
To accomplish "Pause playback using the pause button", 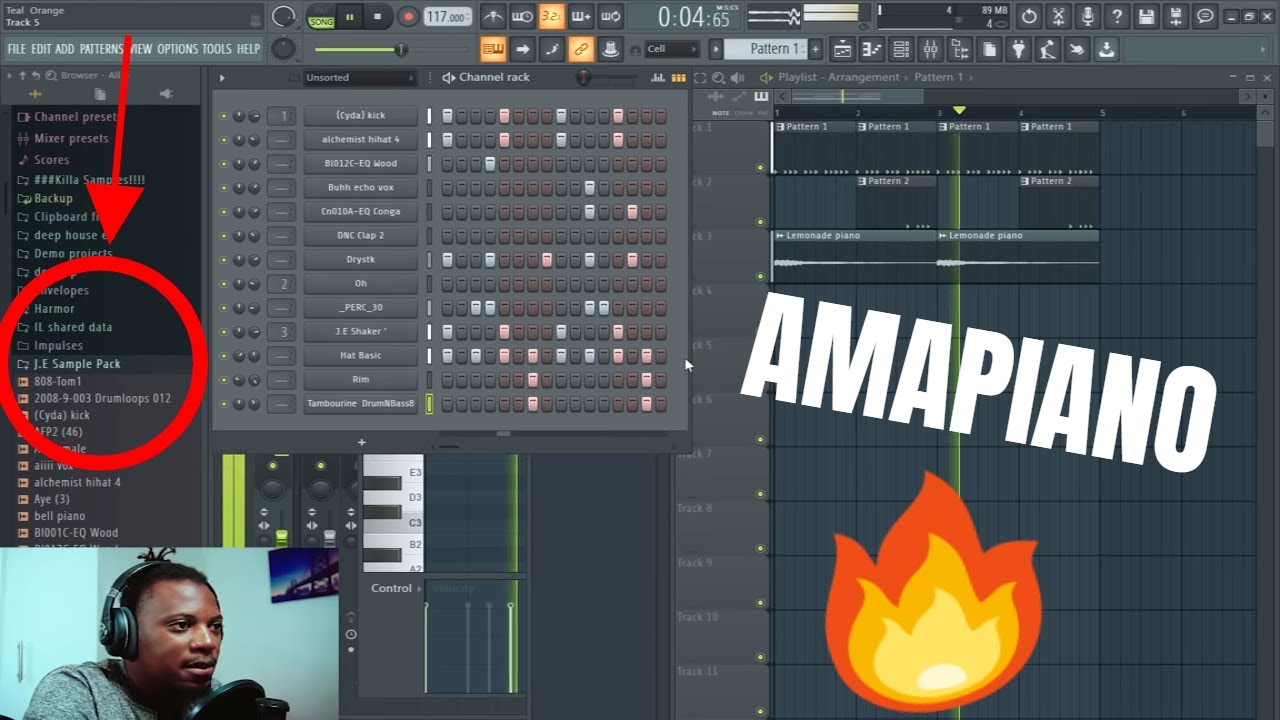I will pyautogui.click(x=350, y=17).
